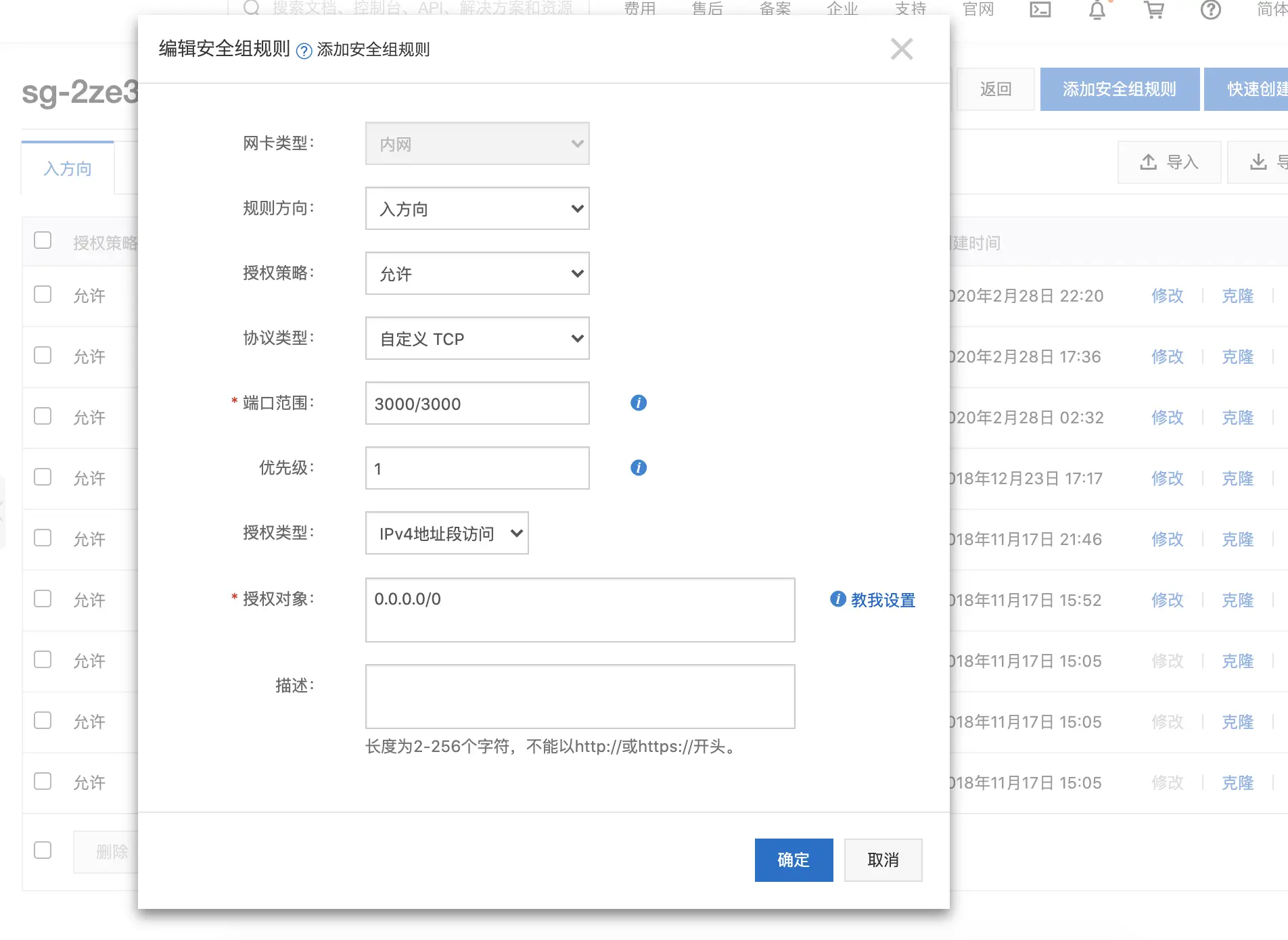
Task: Click into the 描述 description text area
Action: pos(580,697)
